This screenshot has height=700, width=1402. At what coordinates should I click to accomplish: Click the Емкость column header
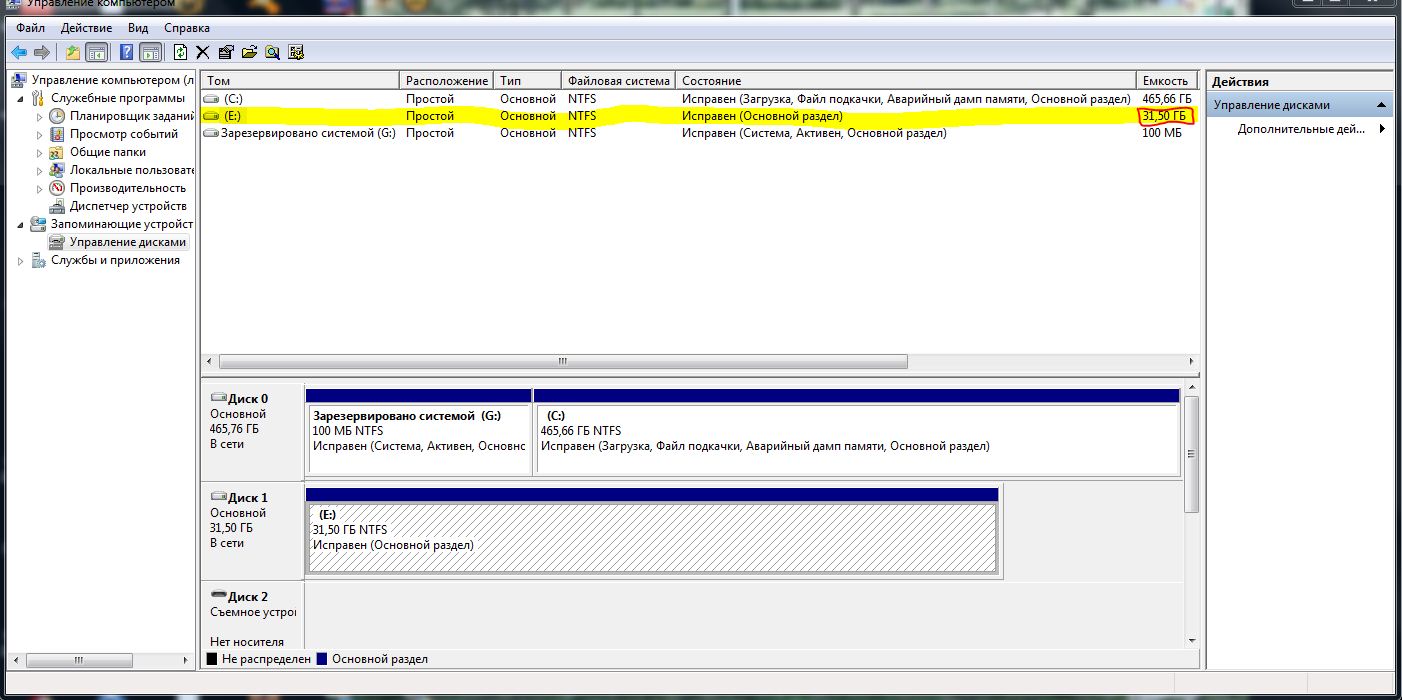1165,80
